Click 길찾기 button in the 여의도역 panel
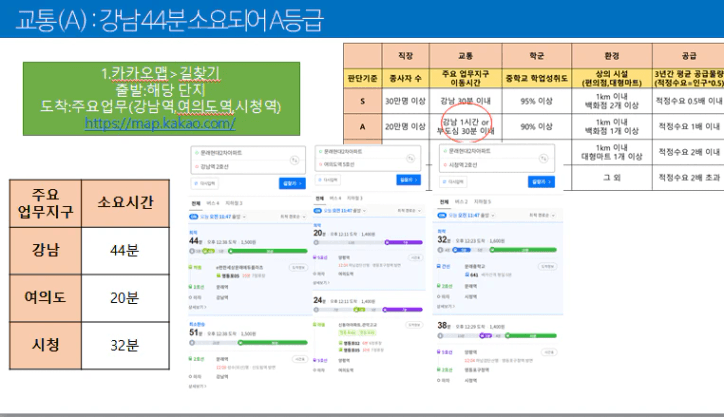The image size is (724, 417). point(409,180)
